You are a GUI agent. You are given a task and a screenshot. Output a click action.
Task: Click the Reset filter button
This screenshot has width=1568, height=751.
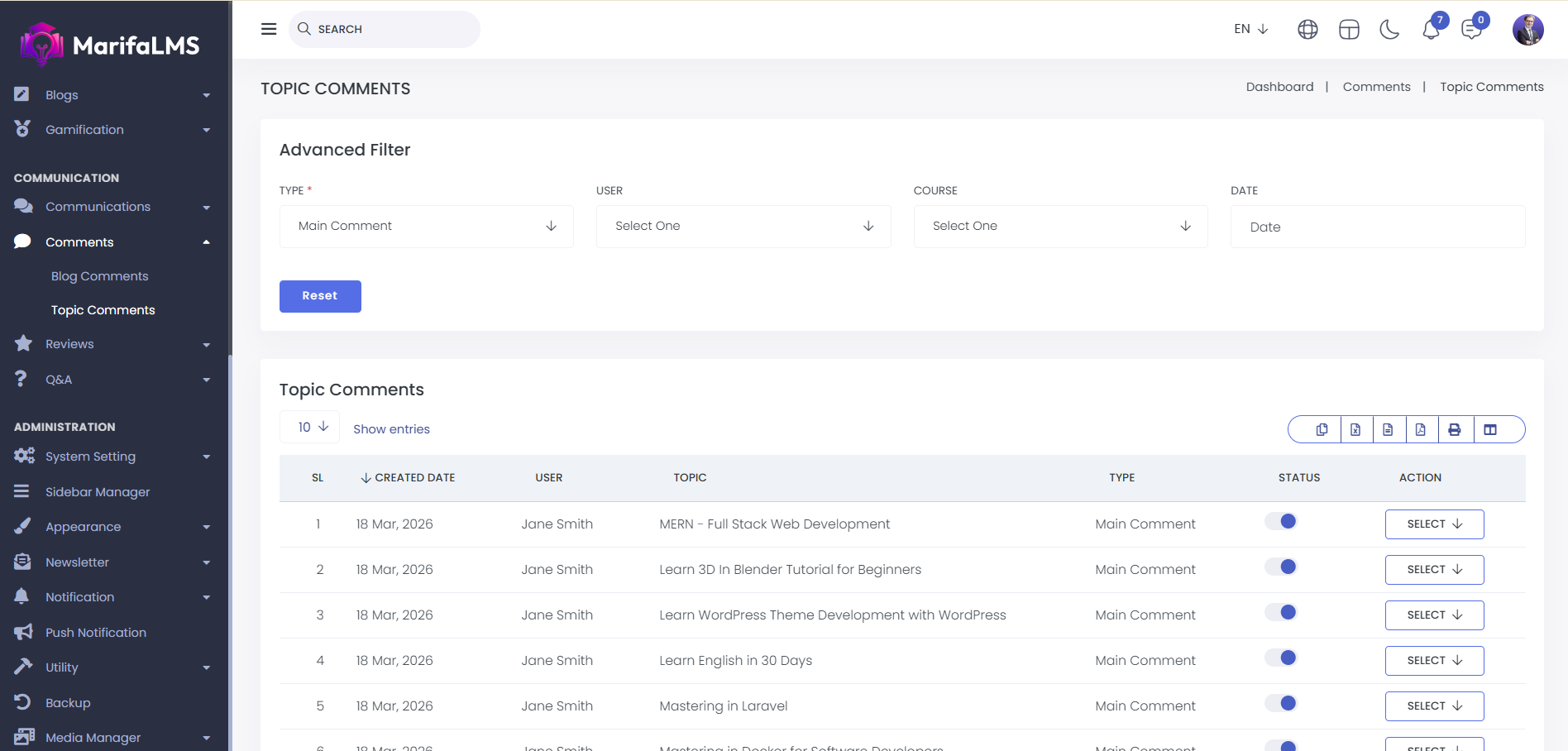pos(320,296)
